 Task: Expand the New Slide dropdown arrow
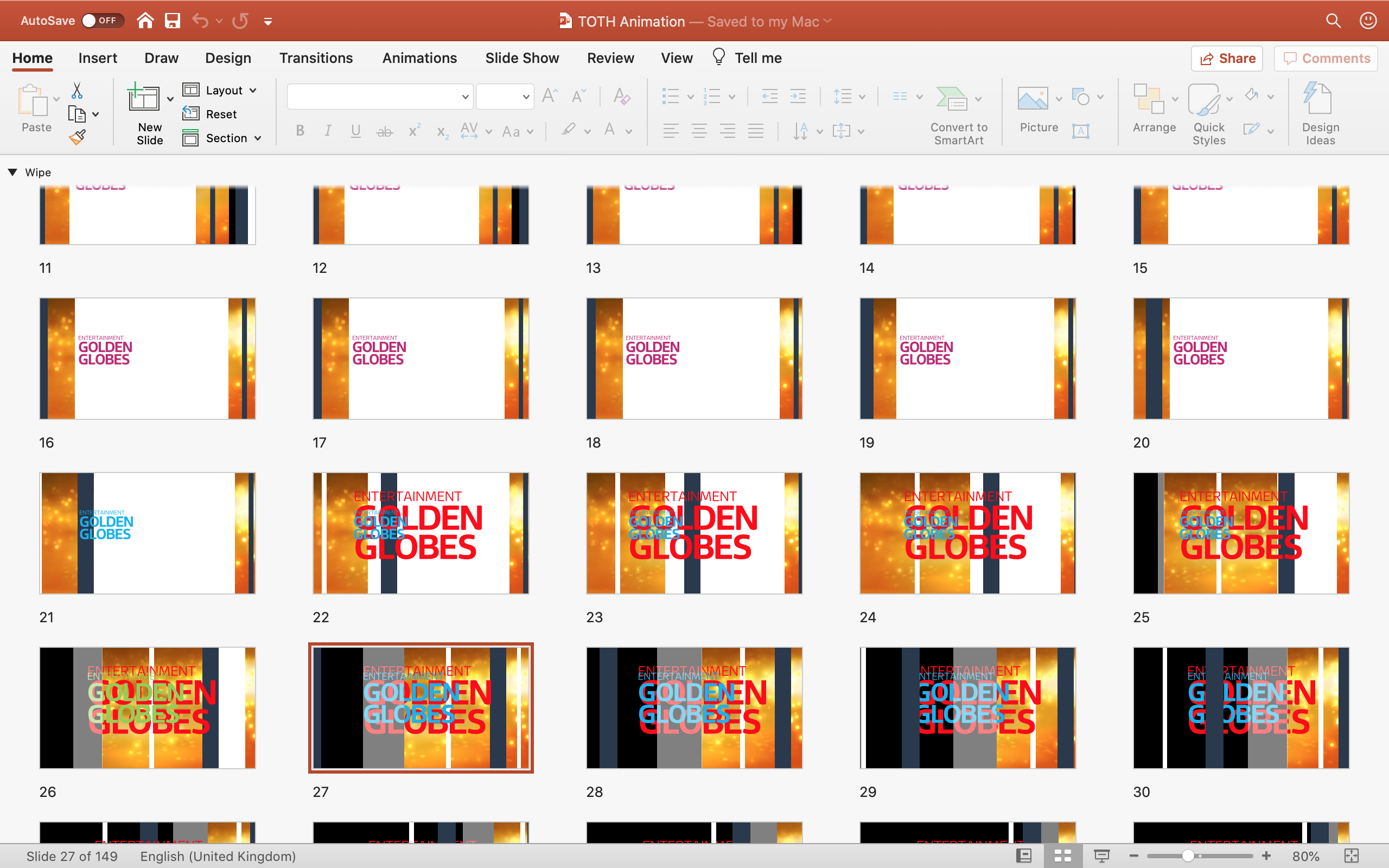[170, 99]
